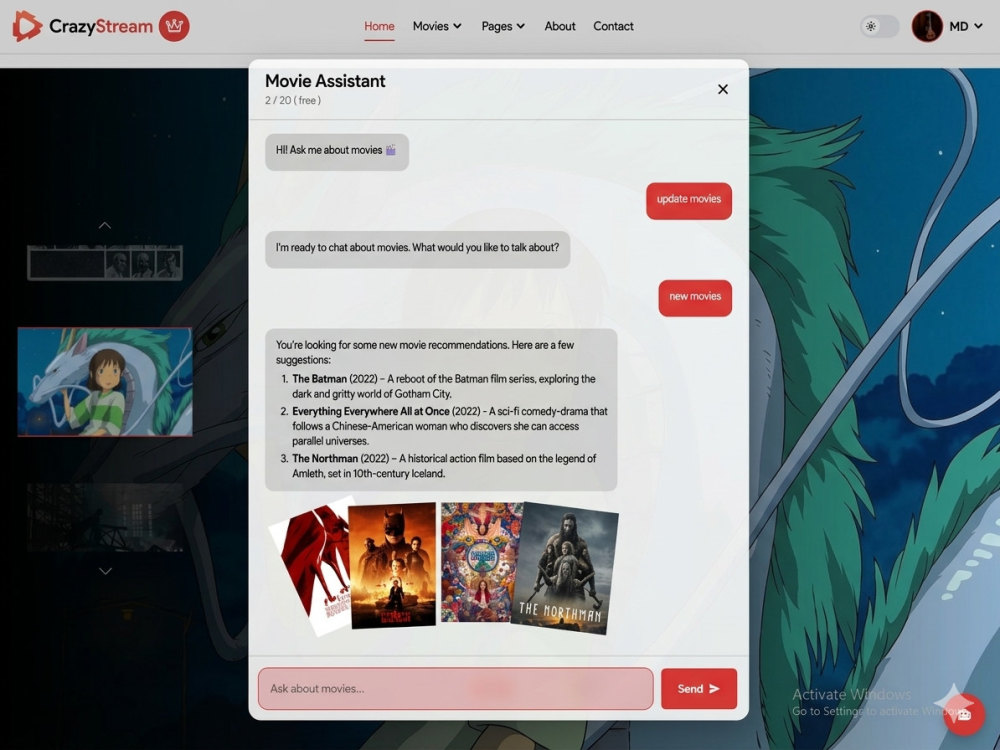Image resolution: width=1000 pixels, height=750 pixels.
Task: Click 'The Batman' bold title in list
Action: pos(320,379)
